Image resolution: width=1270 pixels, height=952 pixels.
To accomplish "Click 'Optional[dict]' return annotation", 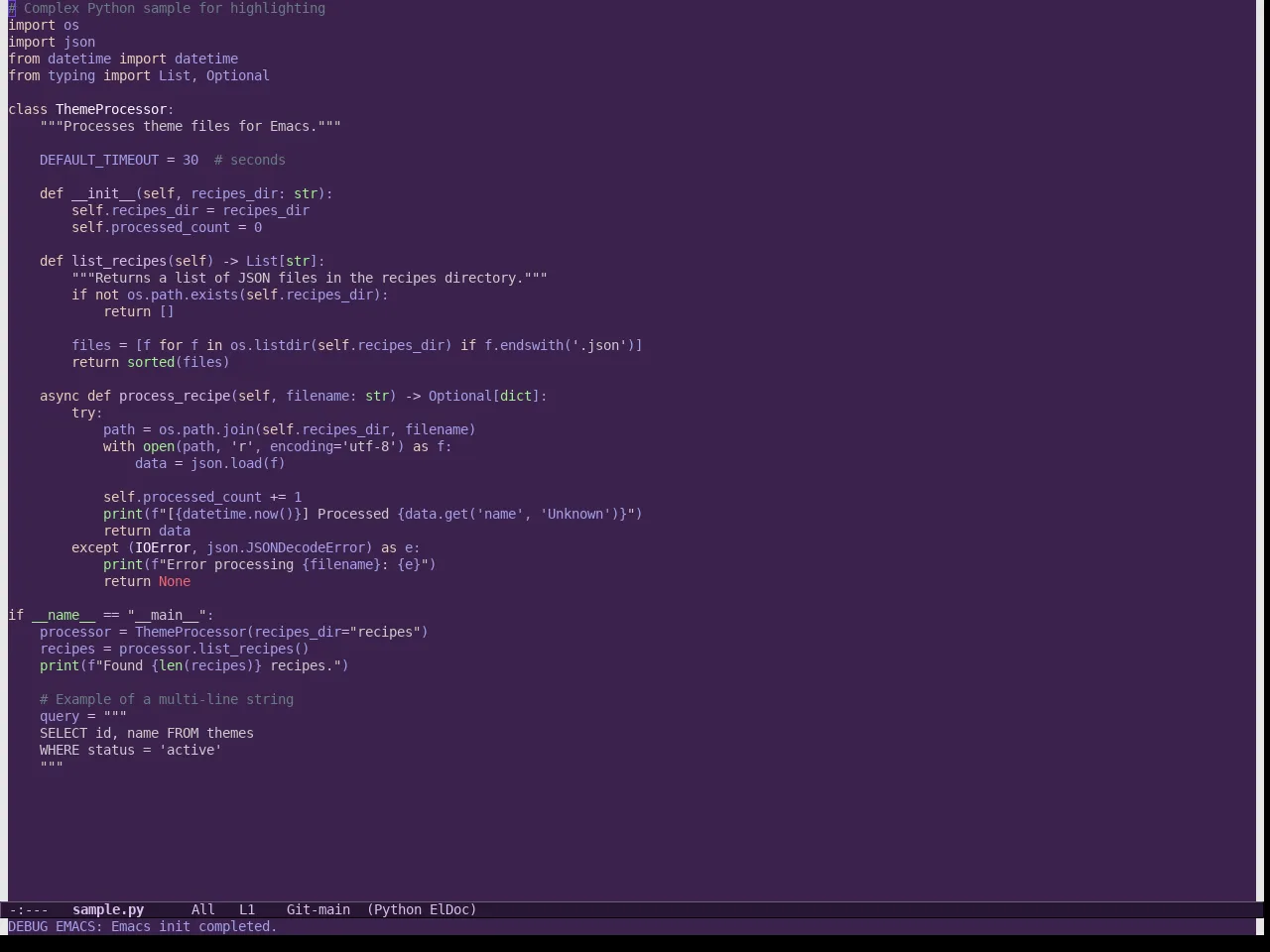I will click(484, 396).
